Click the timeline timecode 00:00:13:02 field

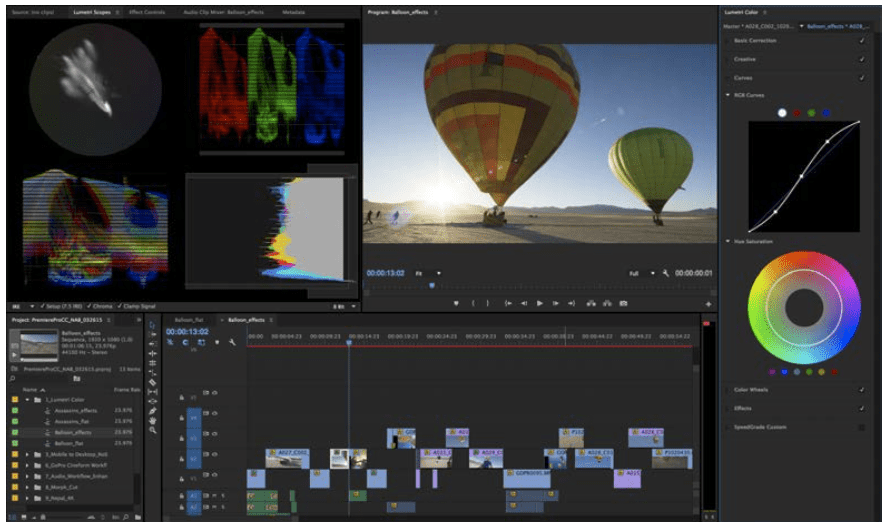pos(186,330)
